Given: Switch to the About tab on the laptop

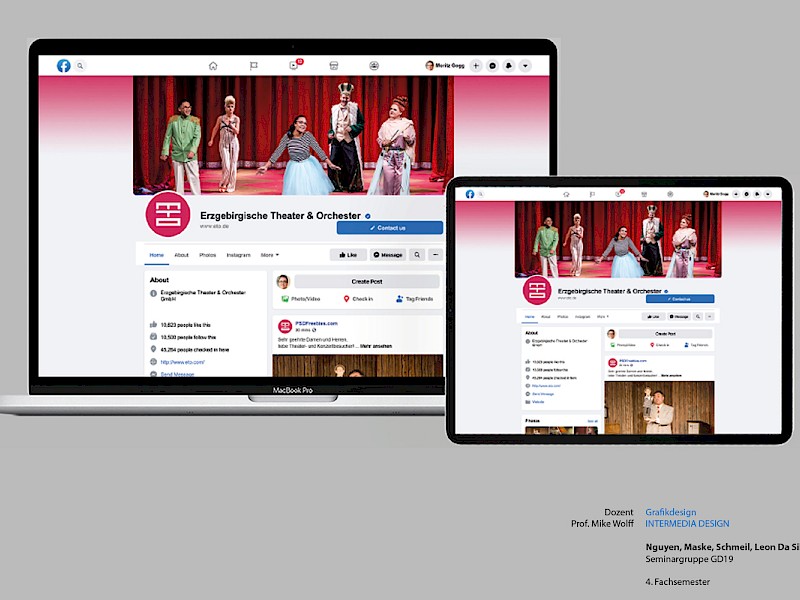Looking at the screenshot, I should click(182, 255).
